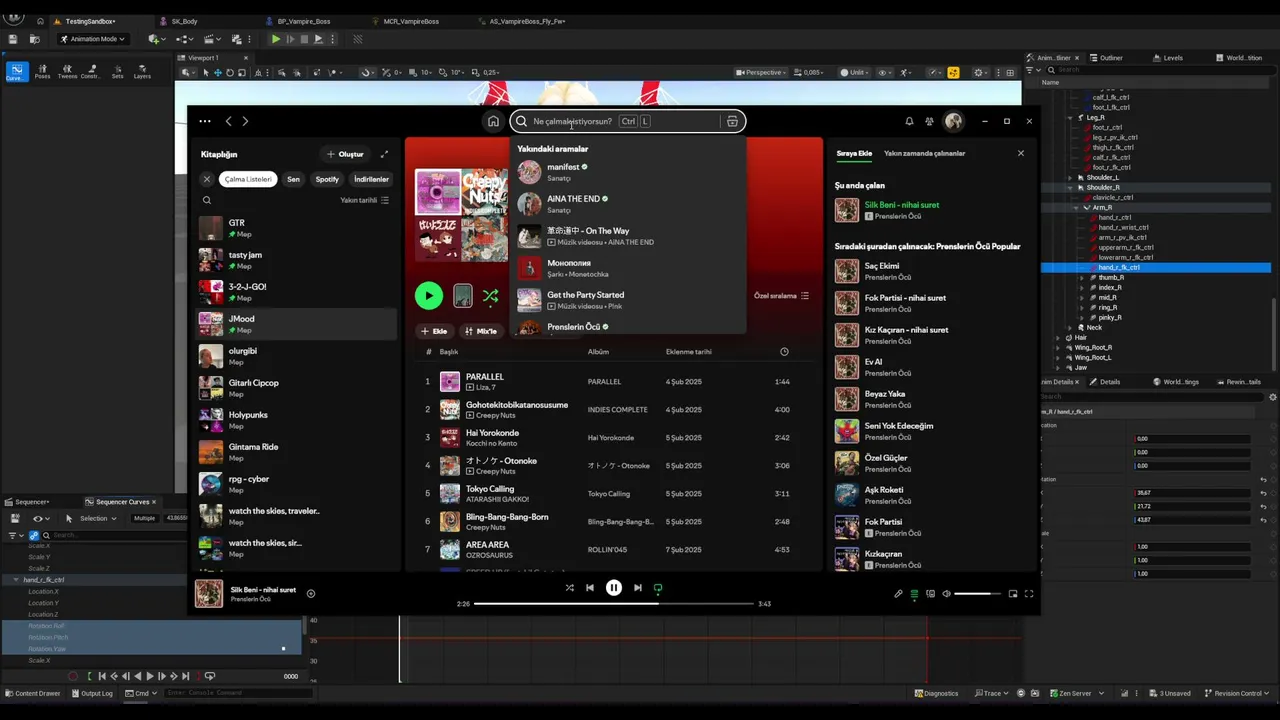Open the Animation Mode dropdown in Unreal
The width and height of the screenshot is (1280, 720).
[92, 39]
